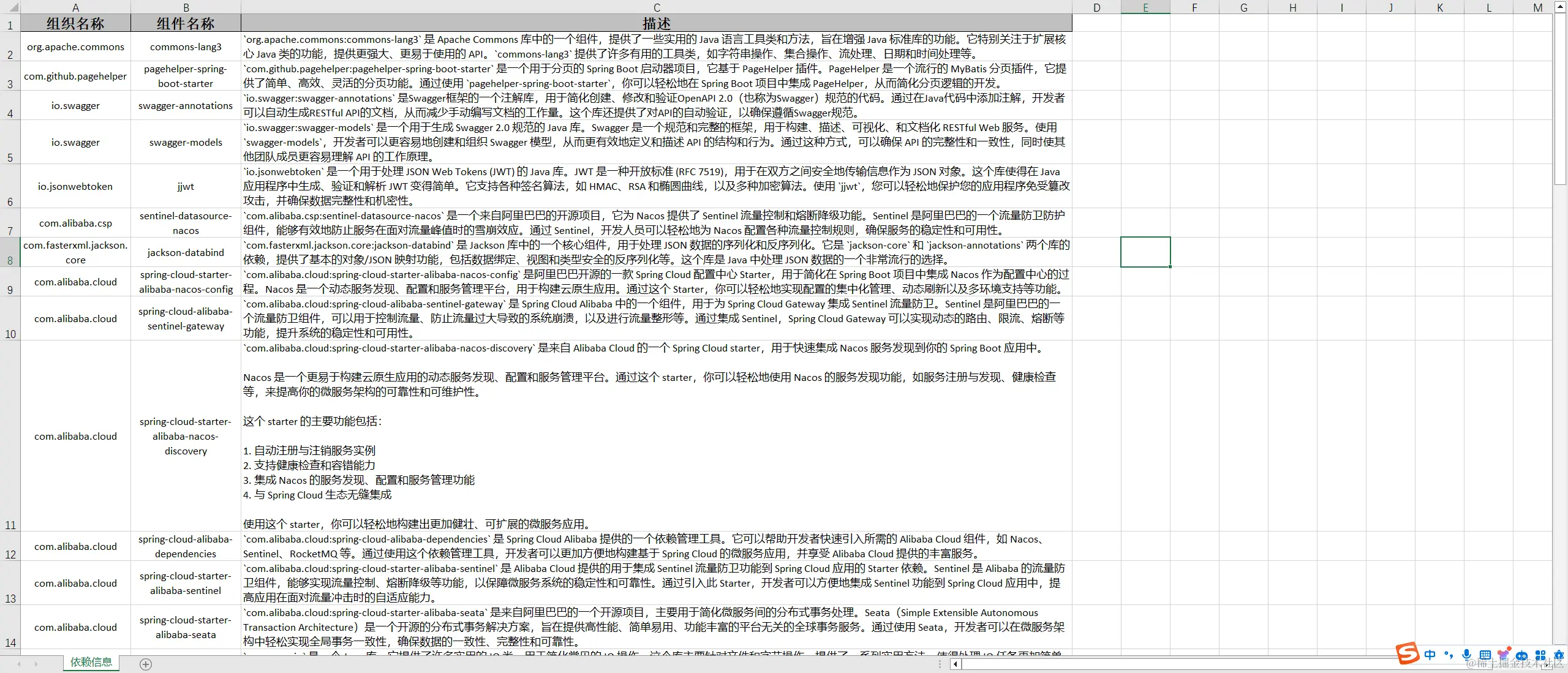This screenshot has height=673, width=1568.
Task: Select the jjwt component cell
Action: pos(186,186)
